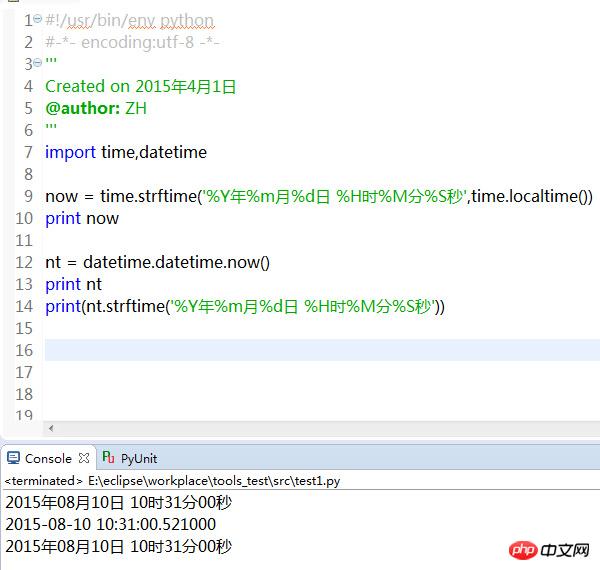Click the '#!/usr/bin/env python' shebang line
Image resolution: width=600 pixels, height=570 pixels.
(130, 20)
